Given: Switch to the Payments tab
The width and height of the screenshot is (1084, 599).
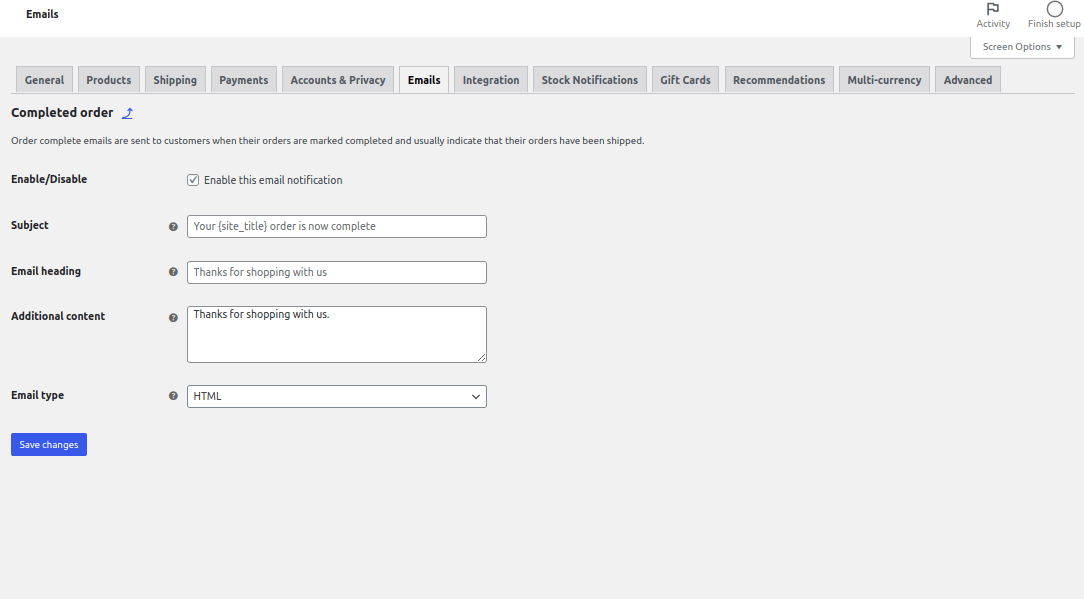Looking at the screenshot, I should pyautogui.click(x=243, y=79).
